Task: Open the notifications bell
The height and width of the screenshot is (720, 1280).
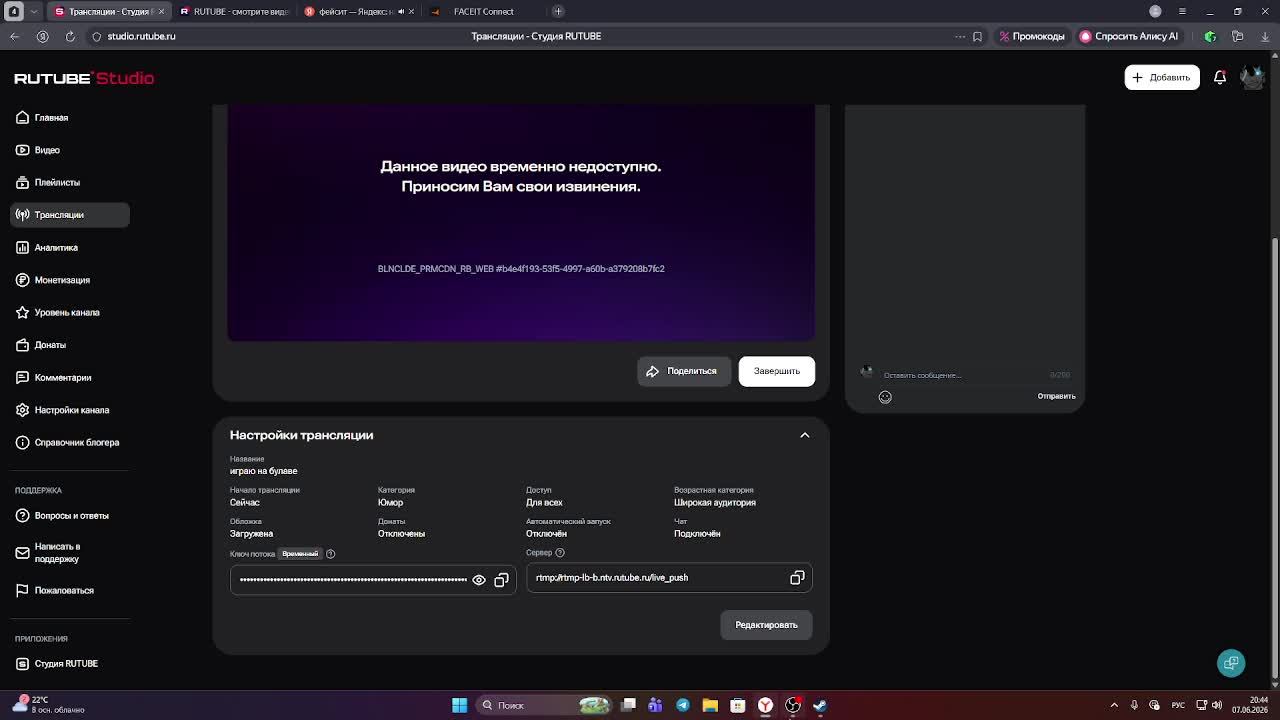Action: click(x=1220, y=77)
